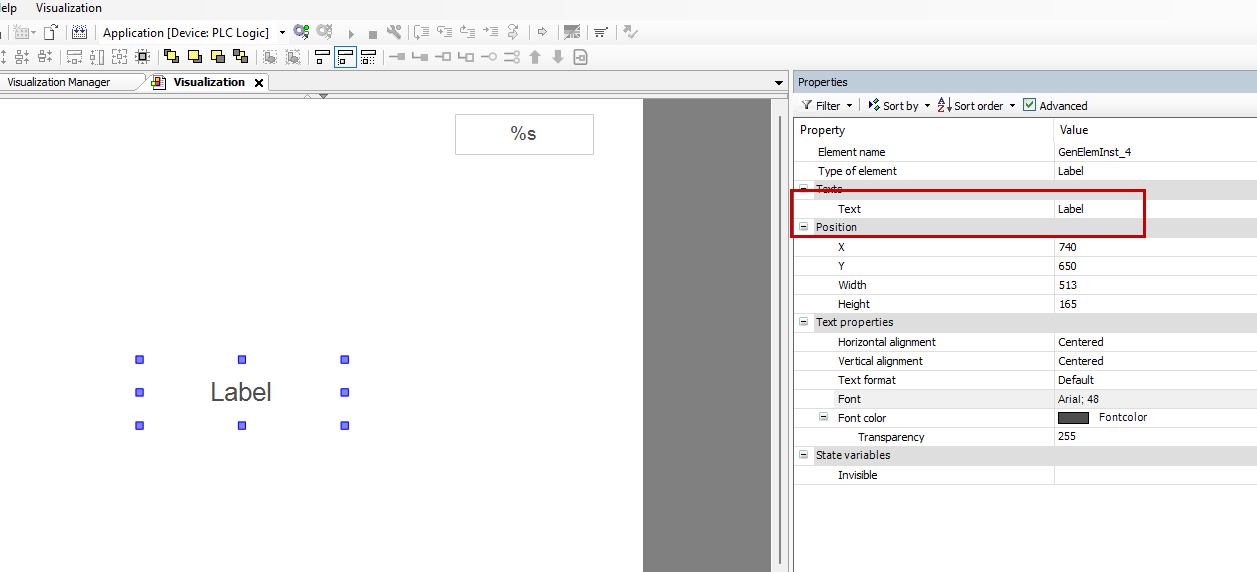Click the Show Current Statement arrow icon

click(x=542, y=32)
